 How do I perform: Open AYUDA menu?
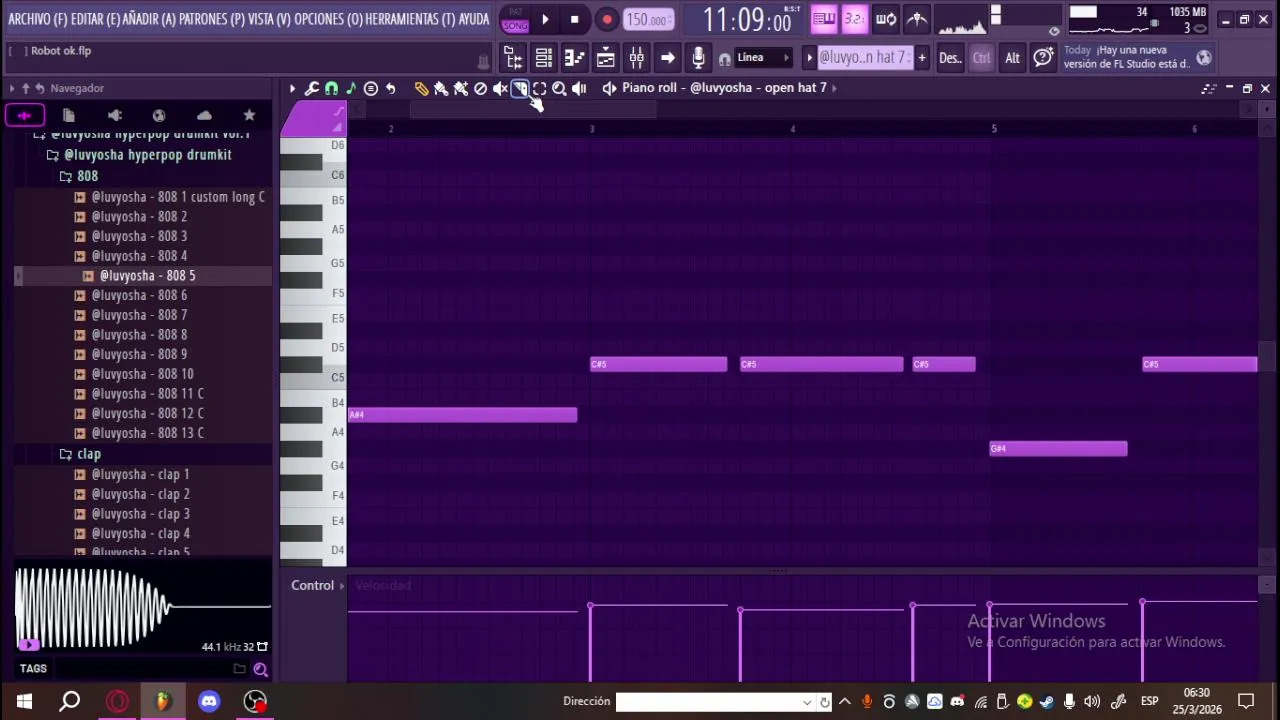[x=474, y=19]
